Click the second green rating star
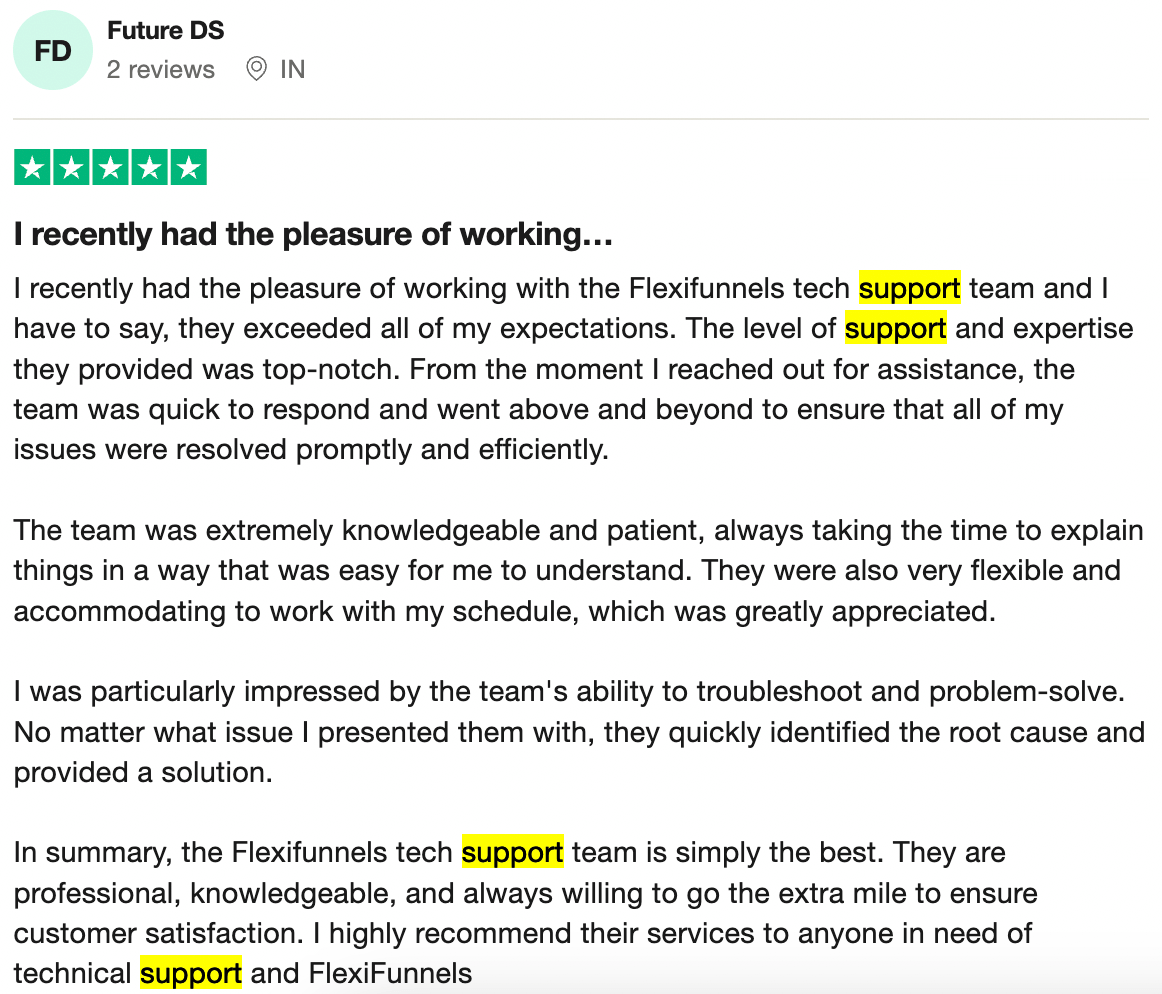Viewport: 1162px width, 994px height. (x=72, y=167)
